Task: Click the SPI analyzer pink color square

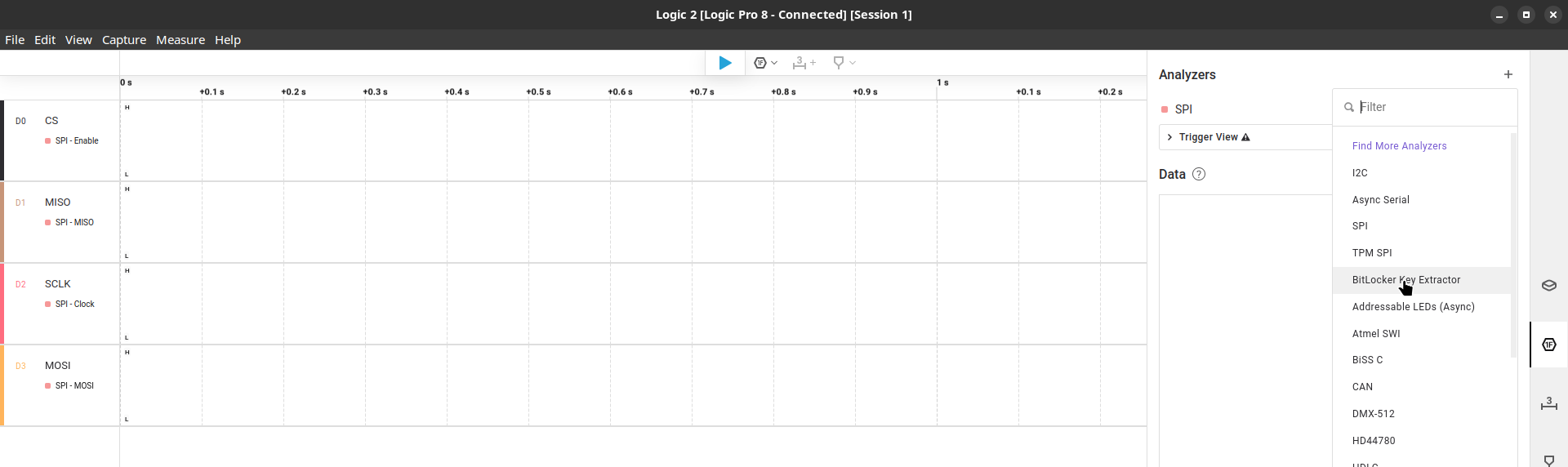Action: (1165, 109)
